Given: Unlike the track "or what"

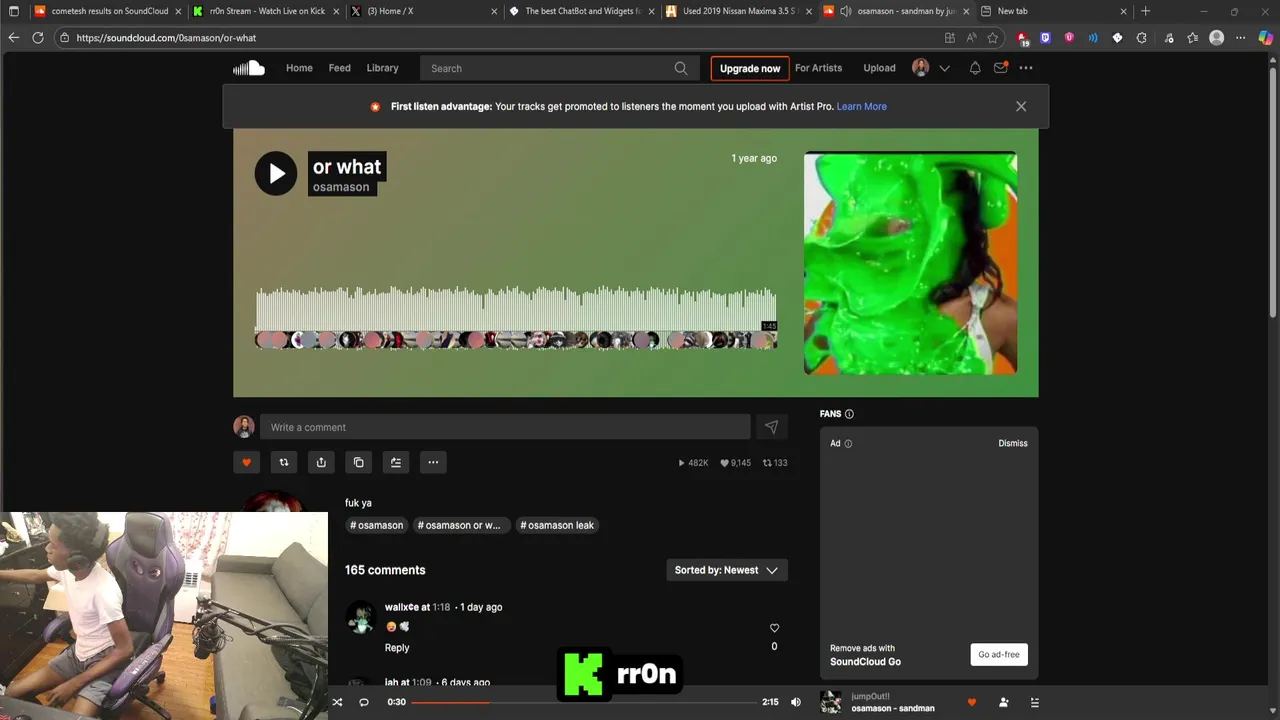Looking at the screenshot, I should 246,462.
